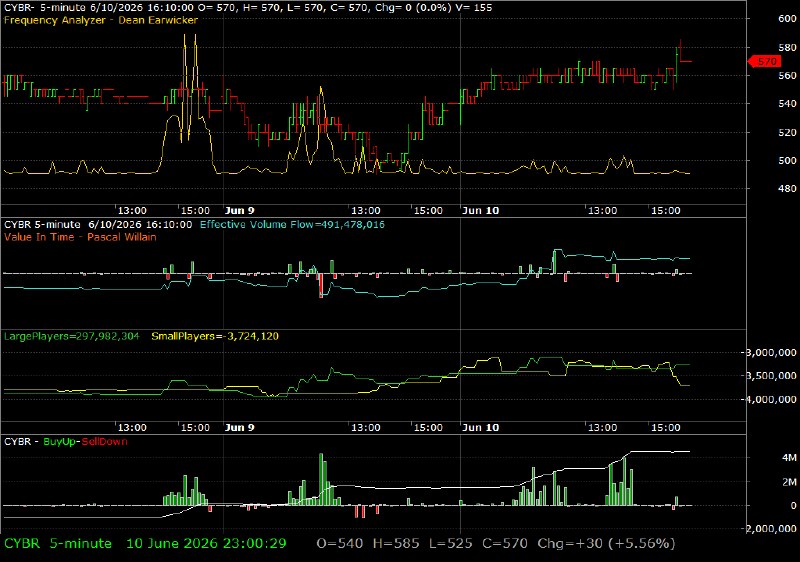Click the status bar date 10 June 2026 23:00:29
This screenshot has width=800, height=562.
coord(206,544)
